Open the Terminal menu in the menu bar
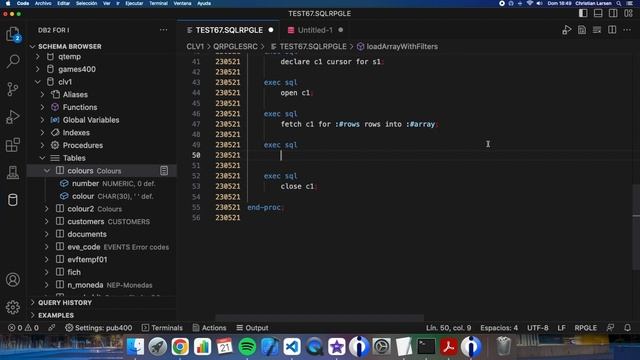Screen dimensions: 640x360 [x=158, y=3]
